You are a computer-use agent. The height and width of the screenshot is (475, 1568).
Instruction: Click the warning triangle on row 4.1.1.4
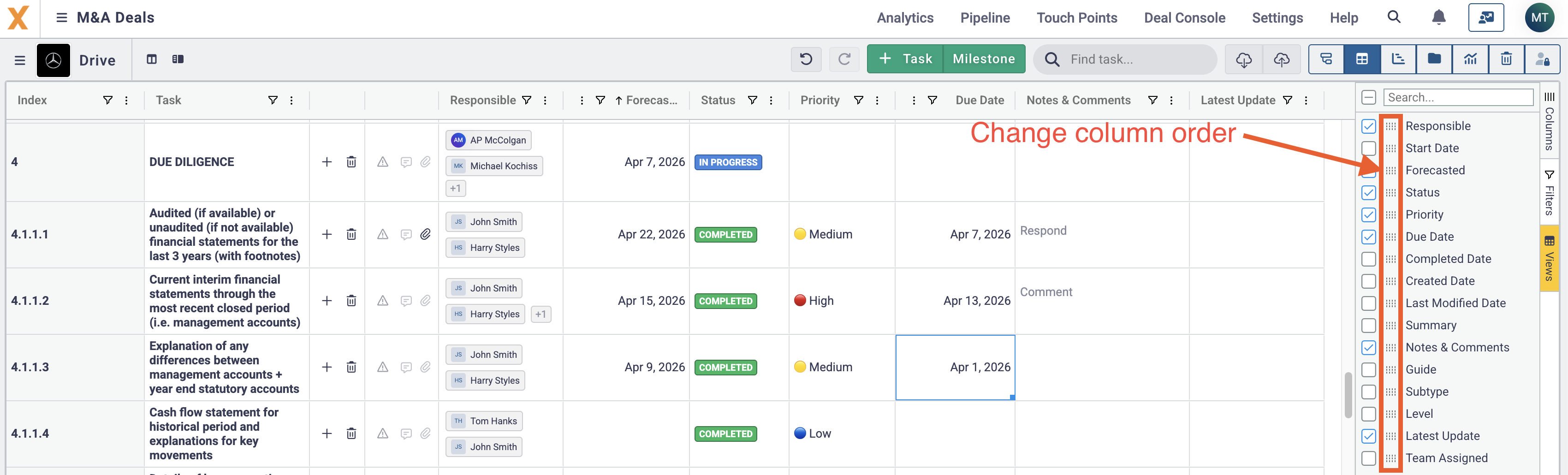382,433
